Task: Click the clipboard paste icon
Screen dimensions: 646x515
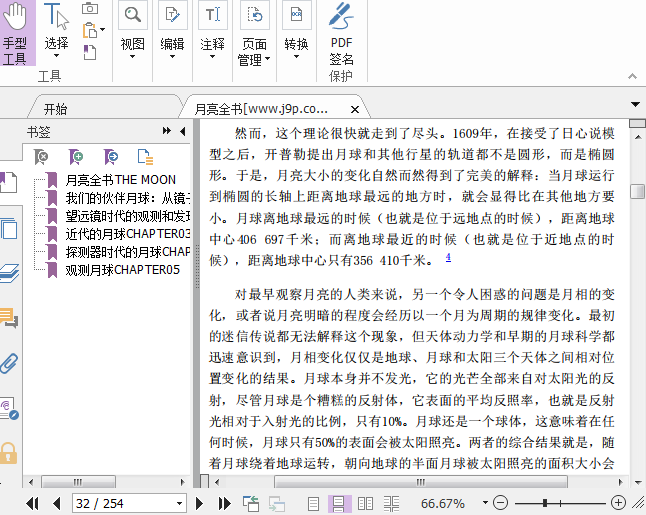Action: tap(90, 30)
